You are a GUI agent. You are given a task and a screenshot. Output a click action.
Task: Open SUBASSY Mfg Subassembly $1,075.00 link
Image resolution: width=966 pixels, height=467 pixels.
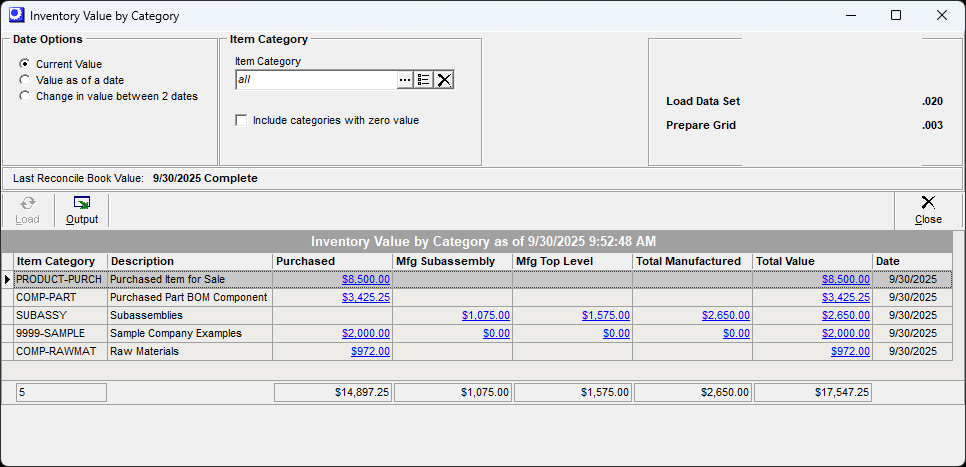pos(486,315)
